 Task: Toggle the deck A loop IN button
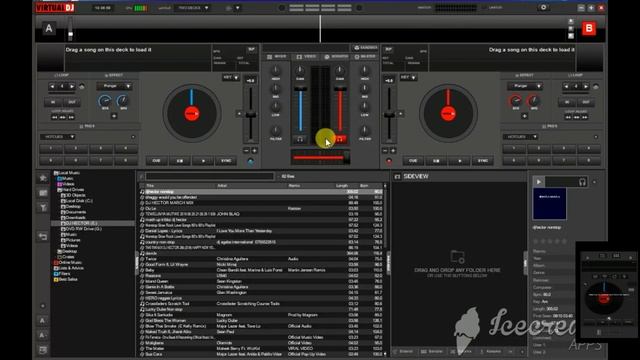click(x=53, y=102)
